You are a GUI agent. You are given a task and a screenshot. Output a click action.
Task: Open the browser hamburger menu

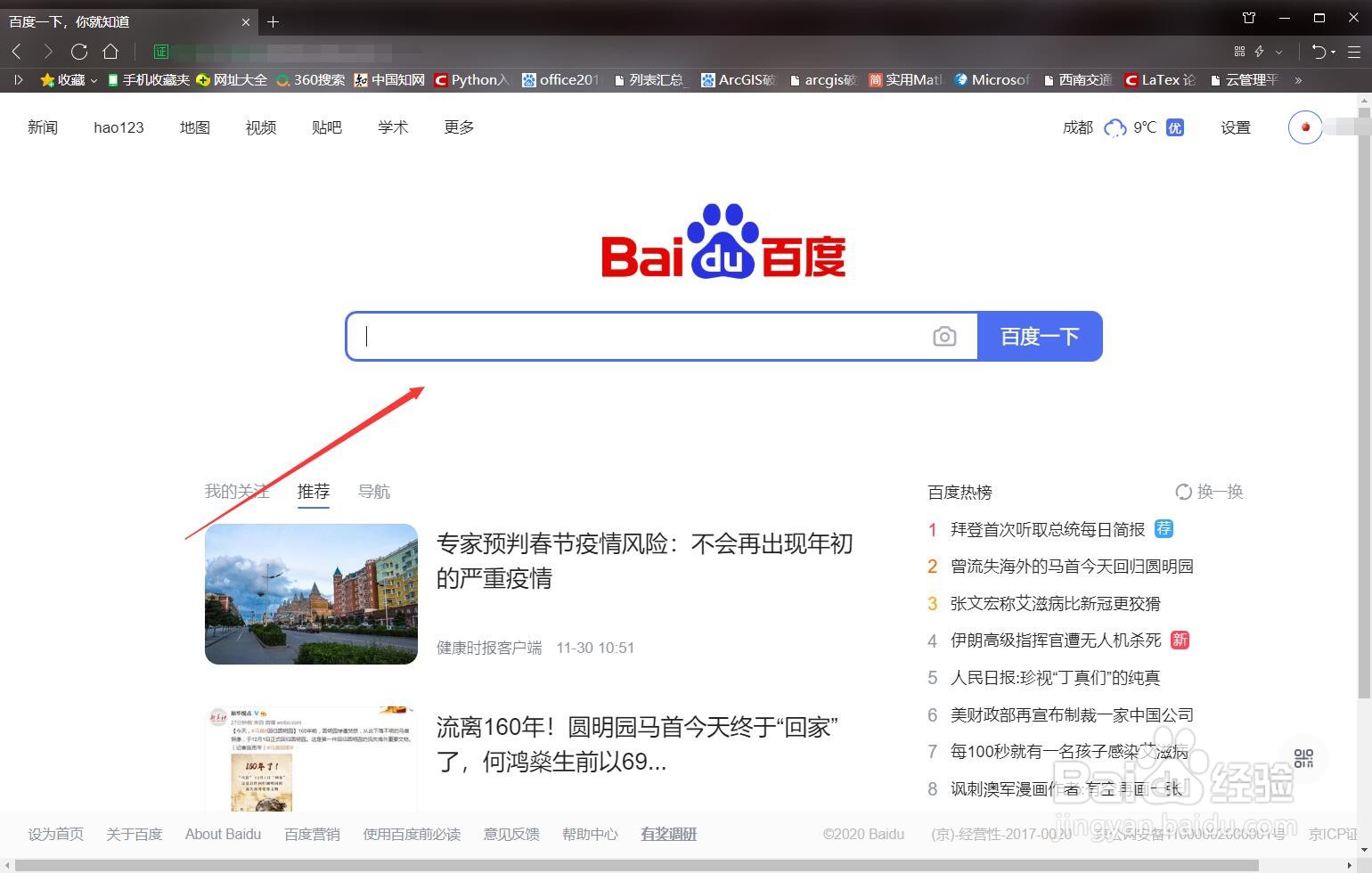1353,52
